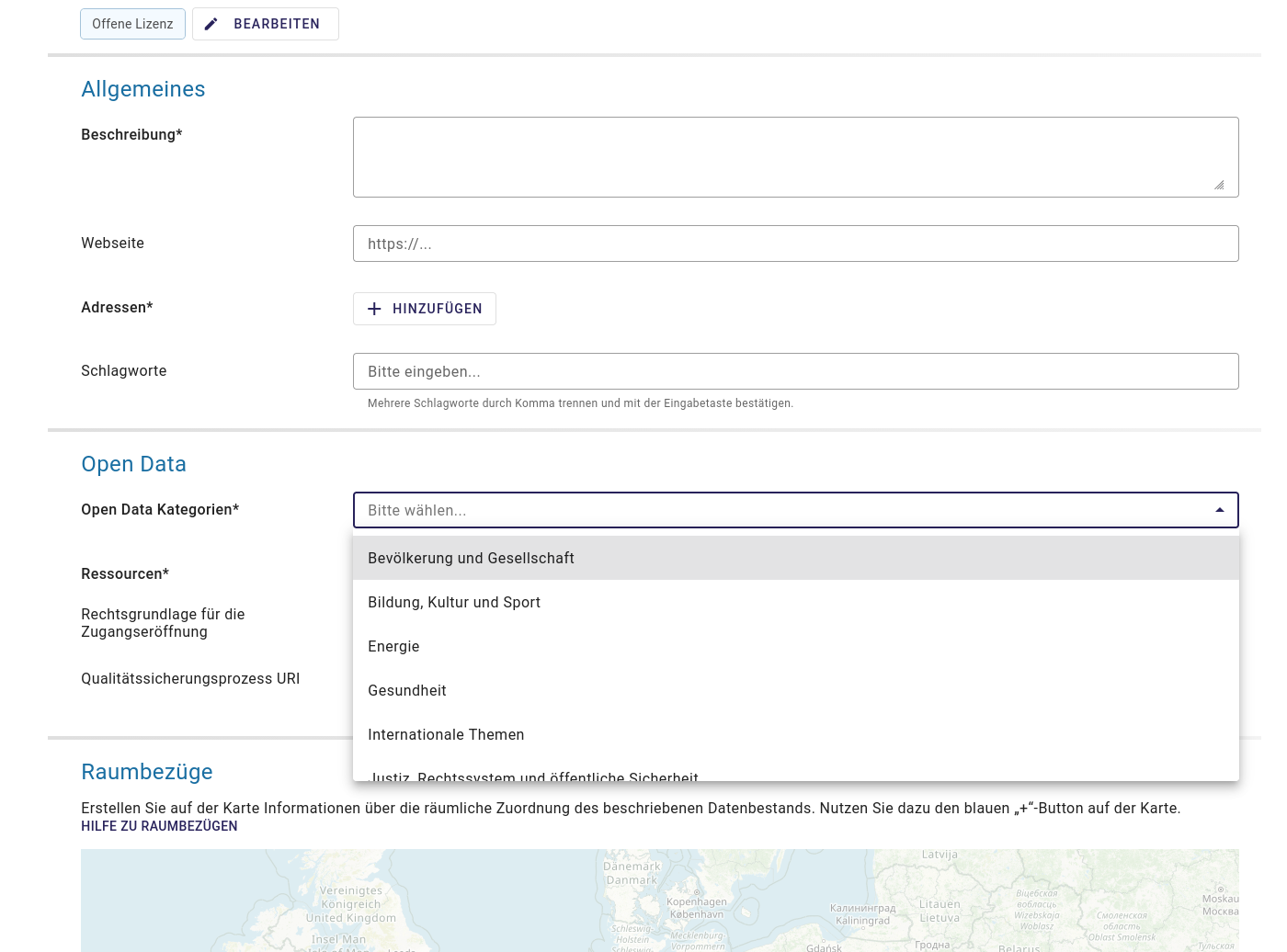Screen dimensions: 1287x952
Task: Click the Offene Lizenz chip
Action: (x=132, y=24)
